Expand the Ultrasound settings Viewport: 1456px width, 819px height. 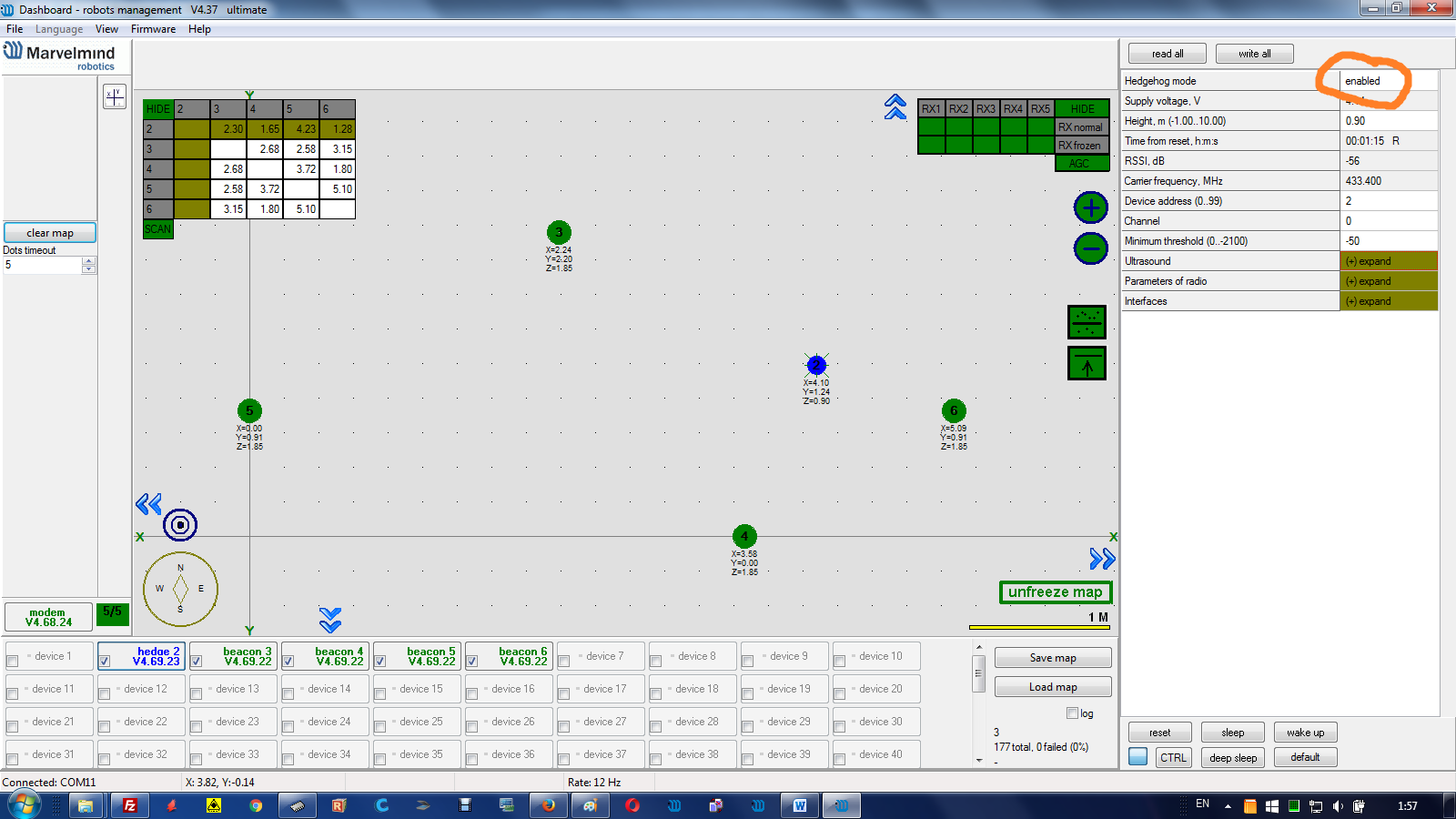coord(1389,261)
